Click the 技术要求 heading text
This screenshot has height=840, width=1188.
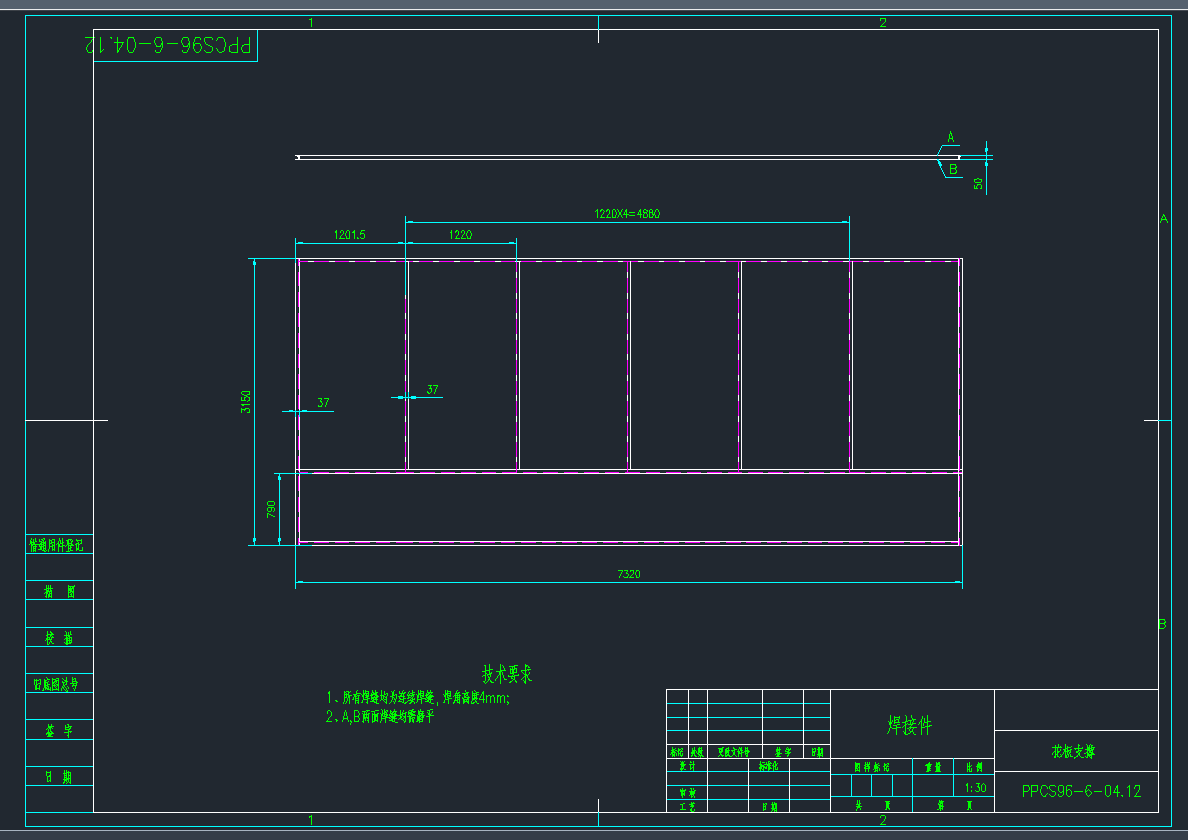pyautogui.click(x=507, y=674)
